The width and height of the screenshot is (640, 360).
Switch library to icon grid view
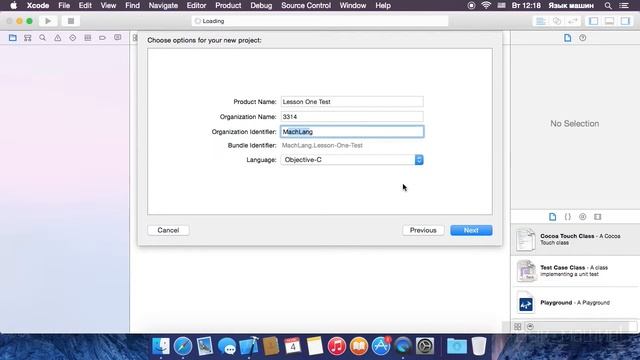tap(518, 327)
